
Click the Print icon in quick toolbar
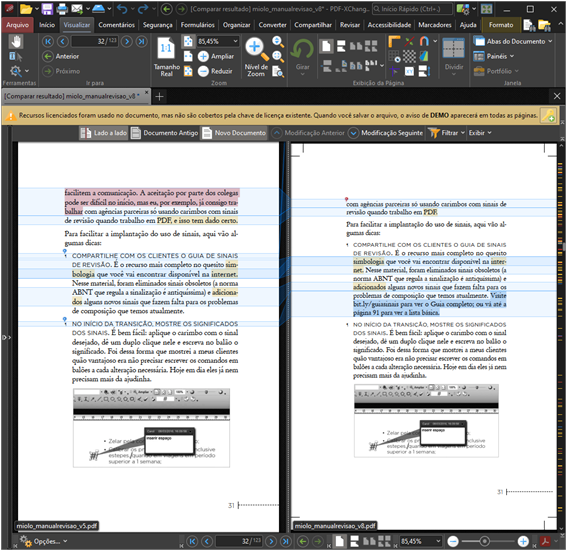pos(62,9)
